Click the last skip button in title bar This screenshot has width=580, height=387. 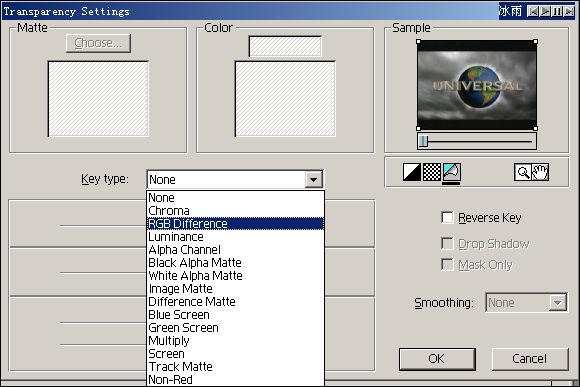pyautogui.click(x=569, y=11)
